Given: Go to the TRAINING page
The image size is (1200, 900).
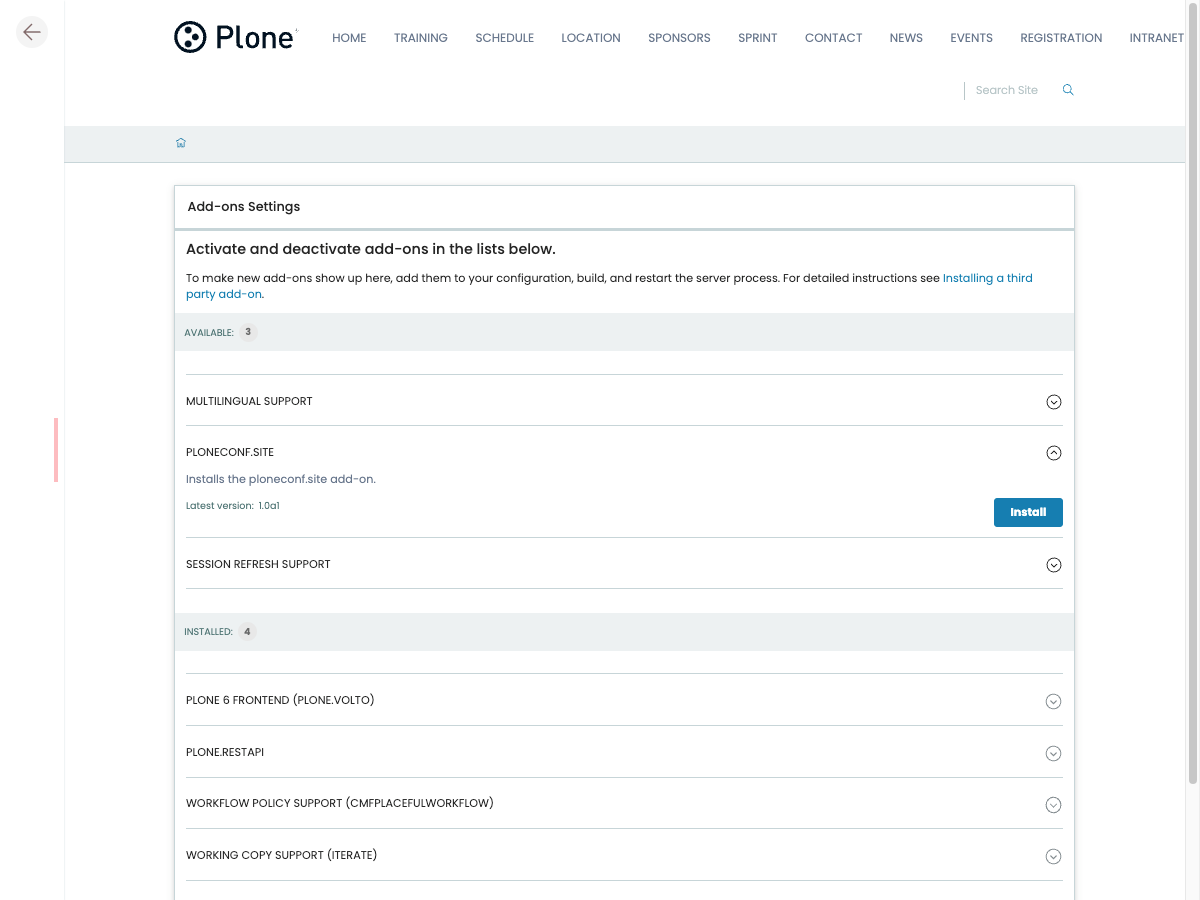Looking at the screenshot, I should (x=421, y=38).
